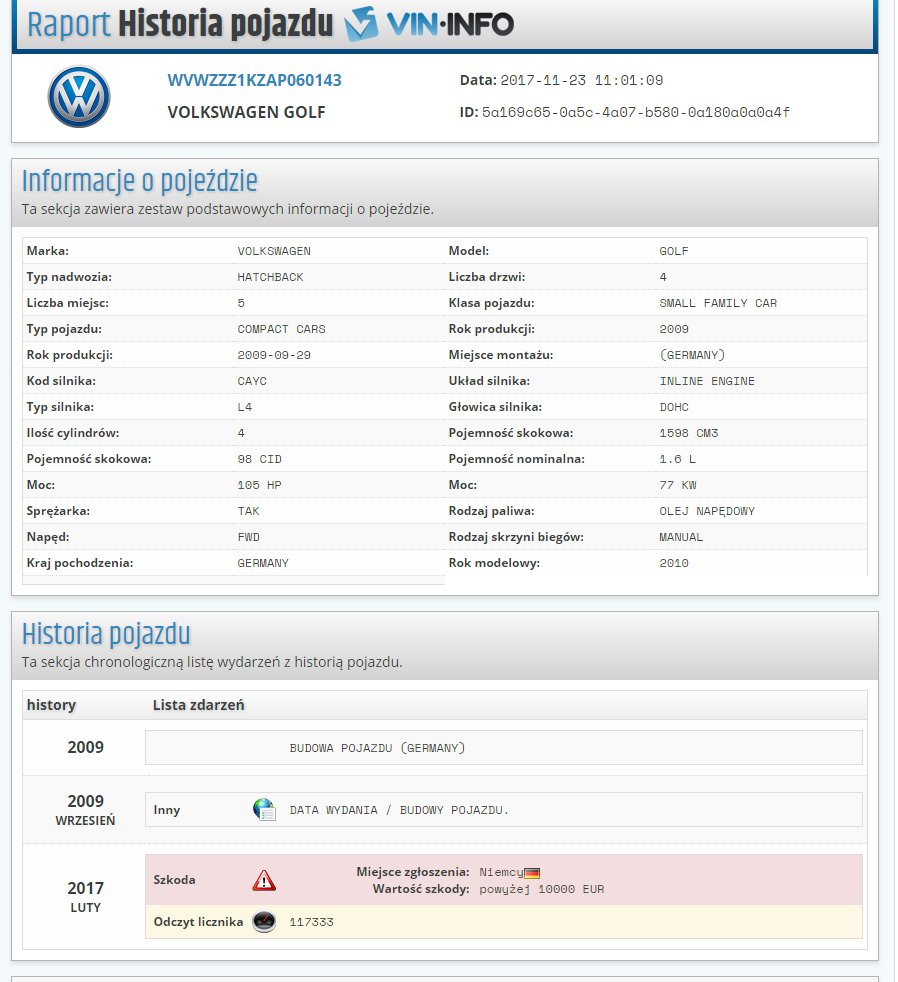The image size is (898, 982).
Task: Select the displacement value '1598 CM3'
Action: coord(689,433)
